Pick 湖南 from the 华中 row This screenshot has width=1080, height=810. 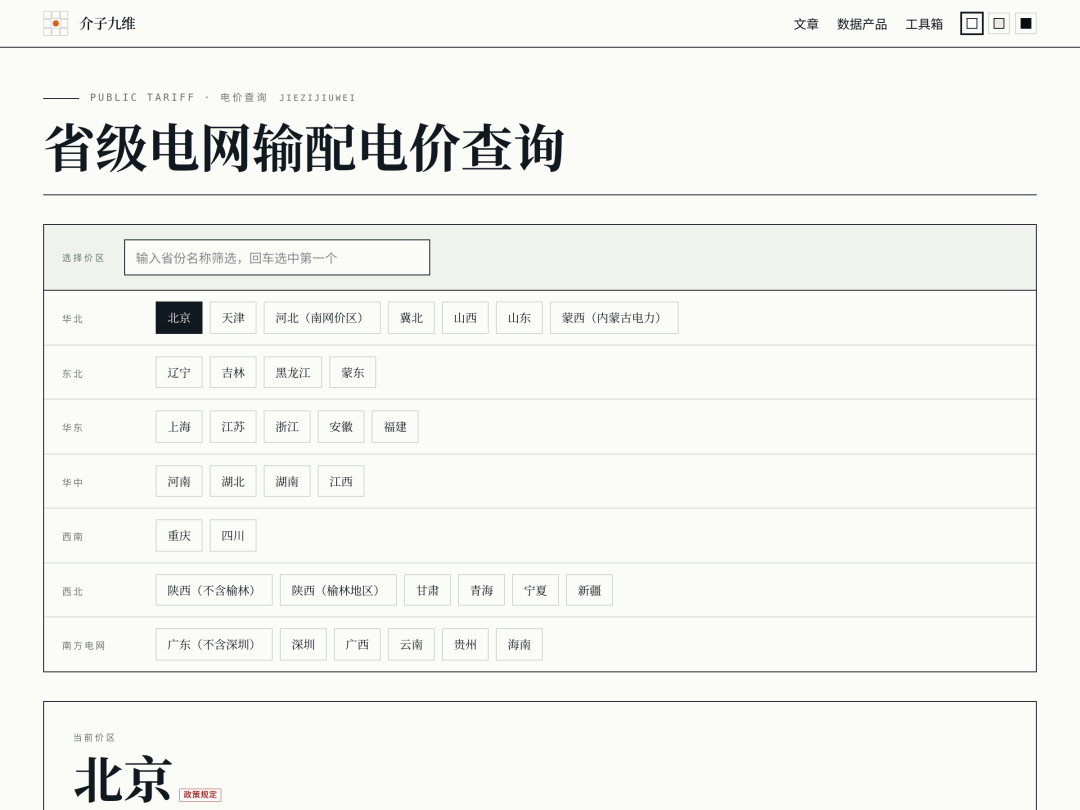pos(287,481)
